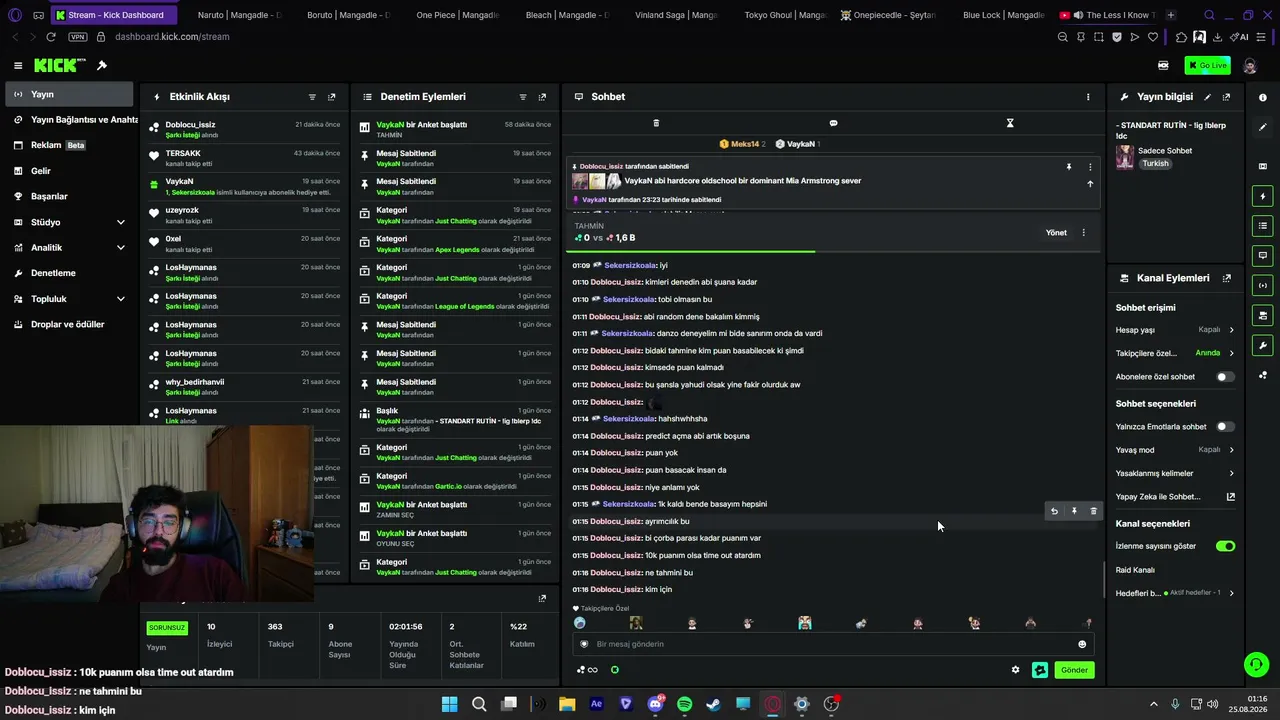1280x720 pixels.
Task: Pop out the Etkinlik Akışı panel
Action: coord(332,97)
